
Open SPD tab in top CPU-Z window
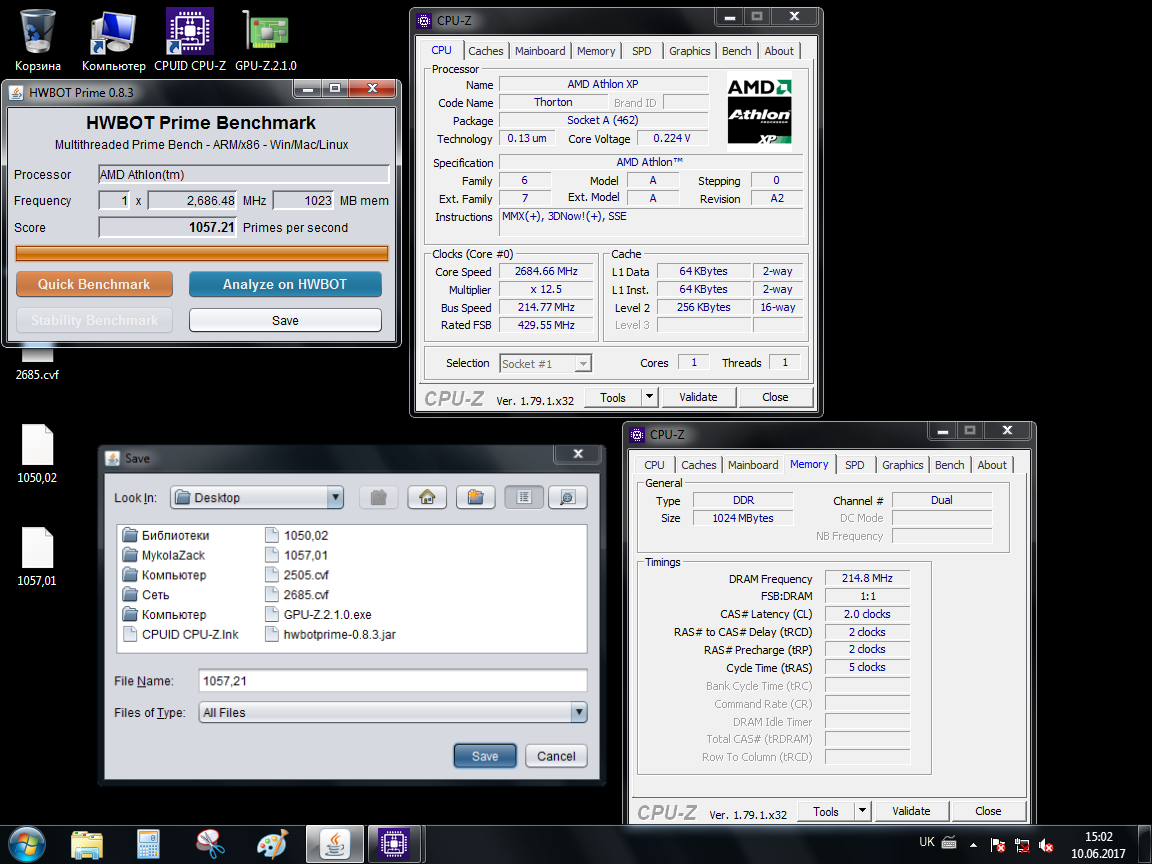click(641, 51)
